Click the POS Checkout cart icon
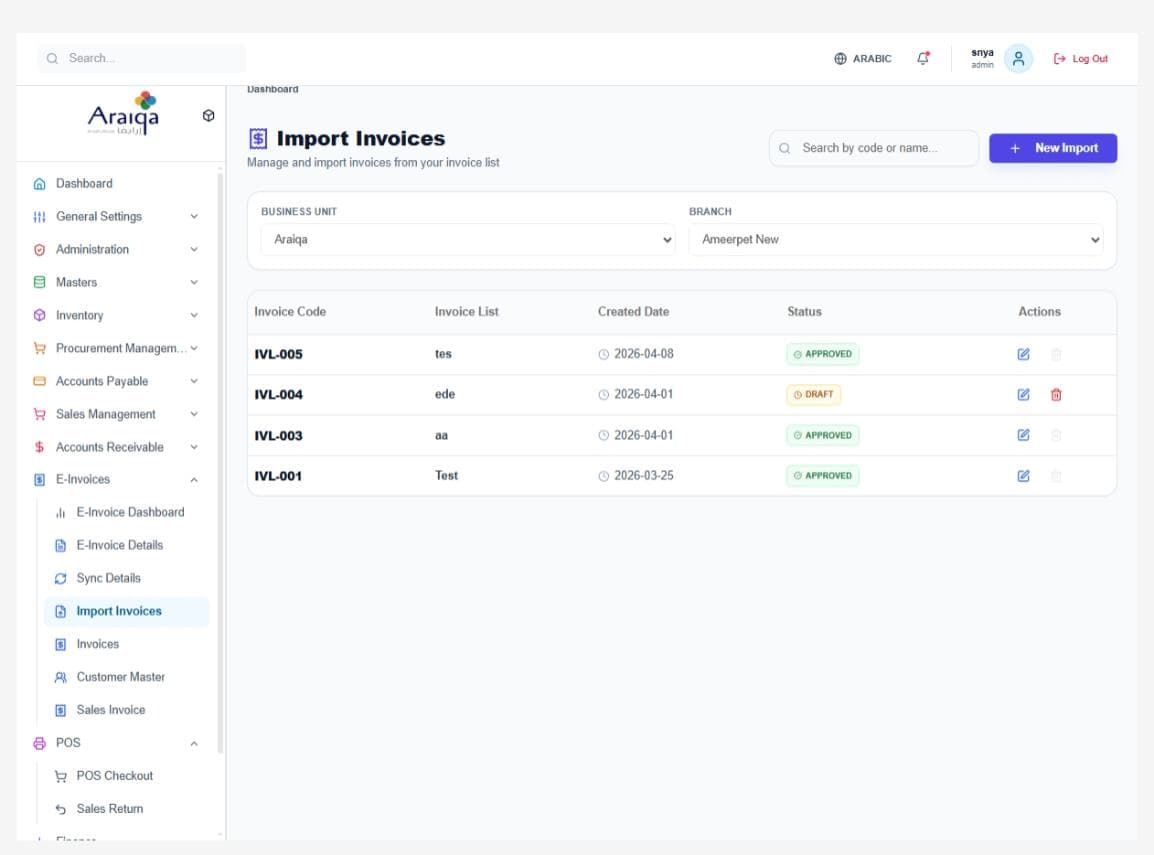1154x855 pixels. click(x=60, y=776)
